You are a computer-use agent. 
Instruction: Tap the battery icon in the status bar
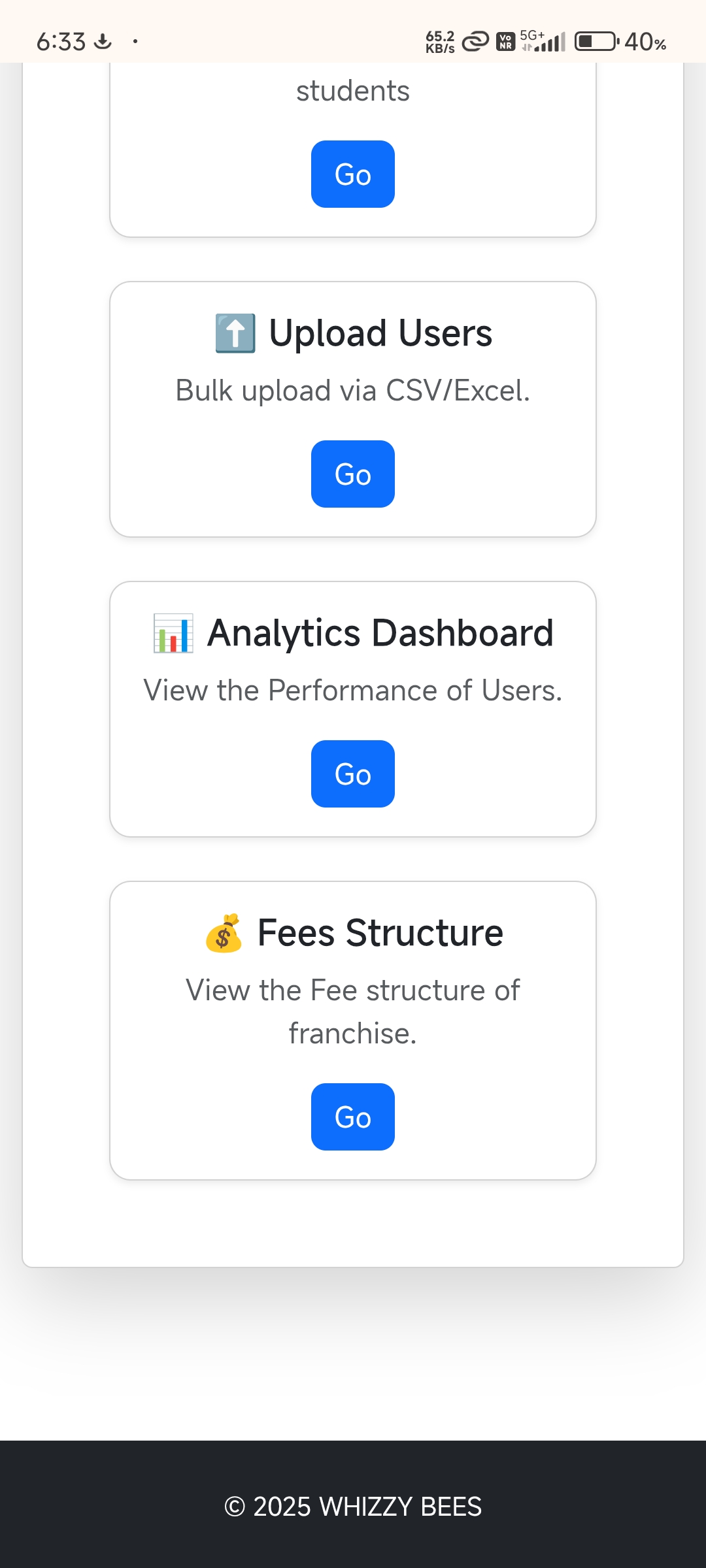point(596,42)
